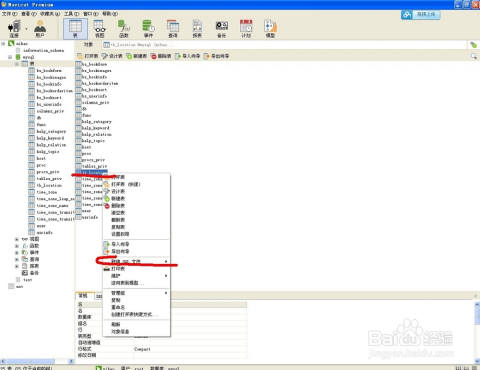
Task: Collapse the mysql database node
Action: click(x=10, y=57)
